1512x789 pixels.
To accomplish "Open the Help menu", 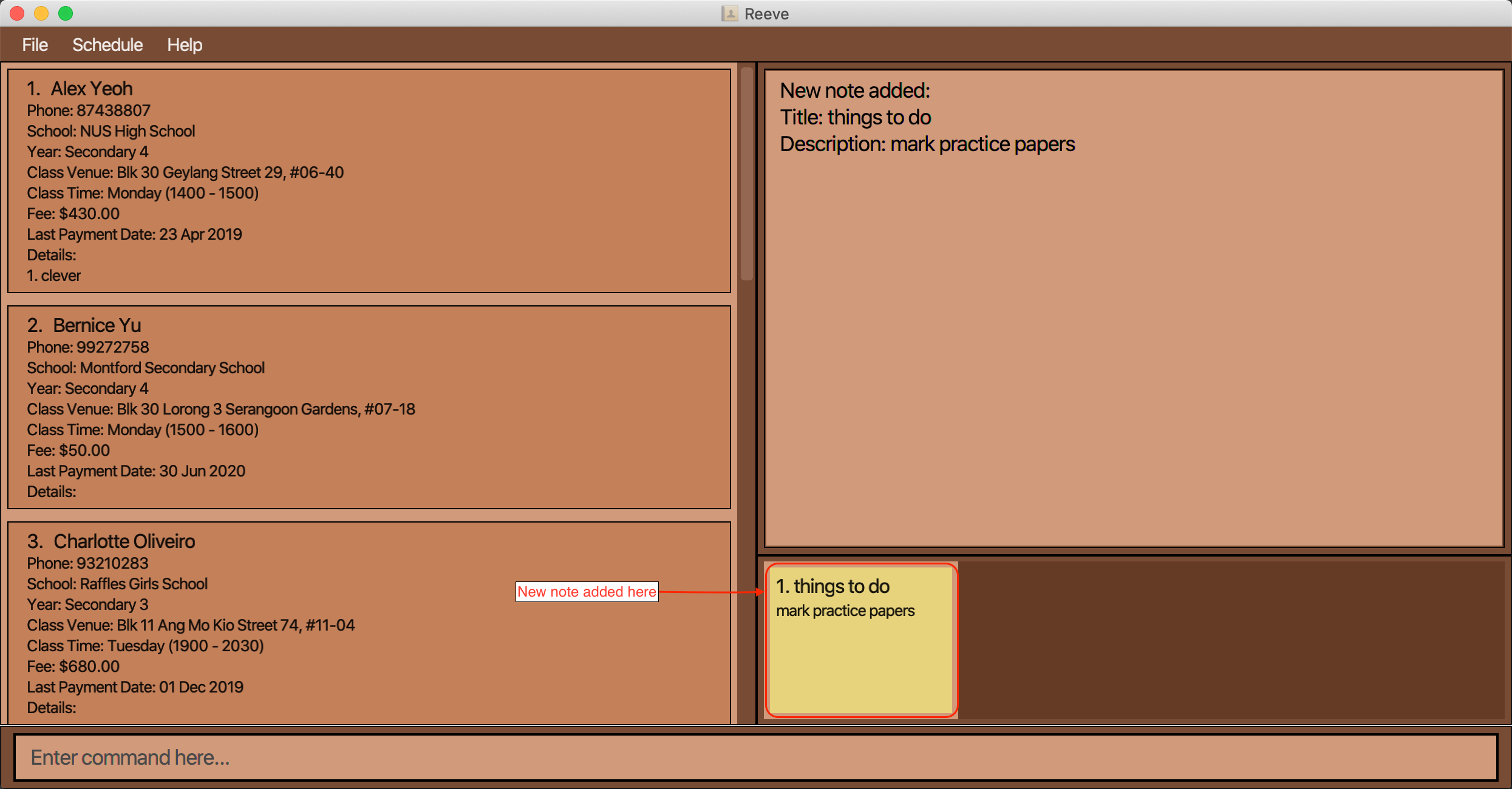I will pyautogui.click(x=185, y=45).
